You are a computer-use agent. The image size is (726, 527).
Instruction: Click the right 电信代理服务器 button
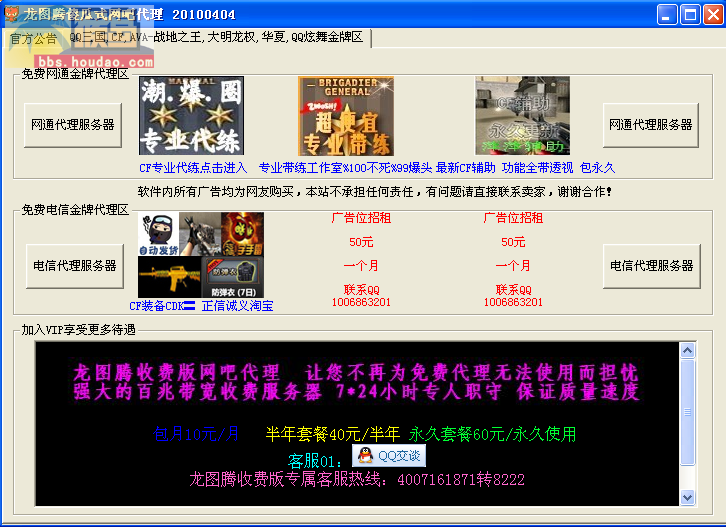pyautogui.click(x=651, y=266)
